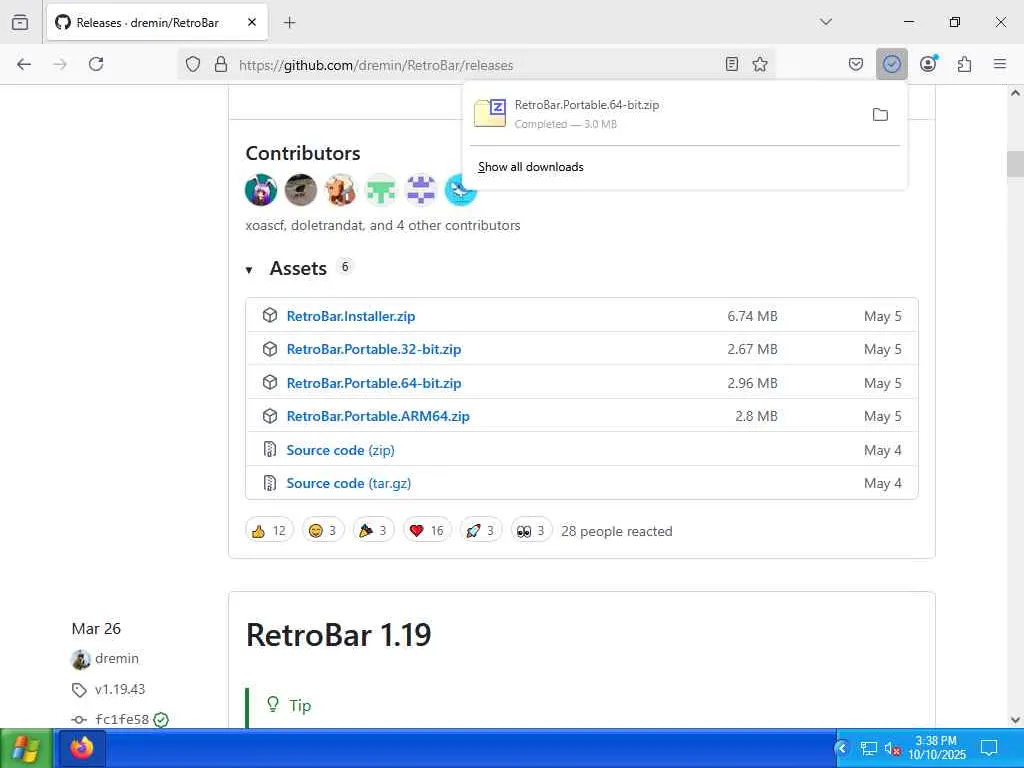Open RetroBar 1.19 release heading

(x=338, y=635)
